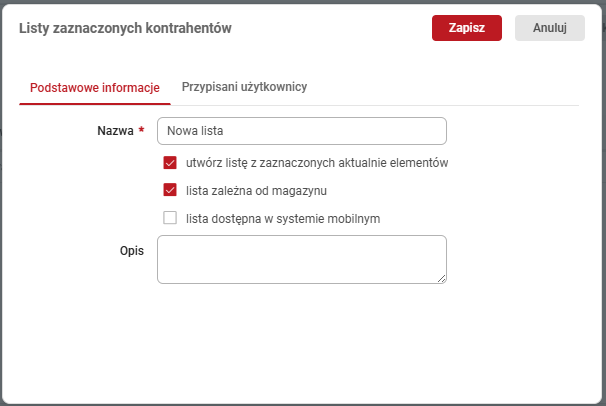This screenshot has height=406, width=606.
Task: Click the red required asterisk beside Nazwa
Action: pyautogui.click(x=142, y=131)
